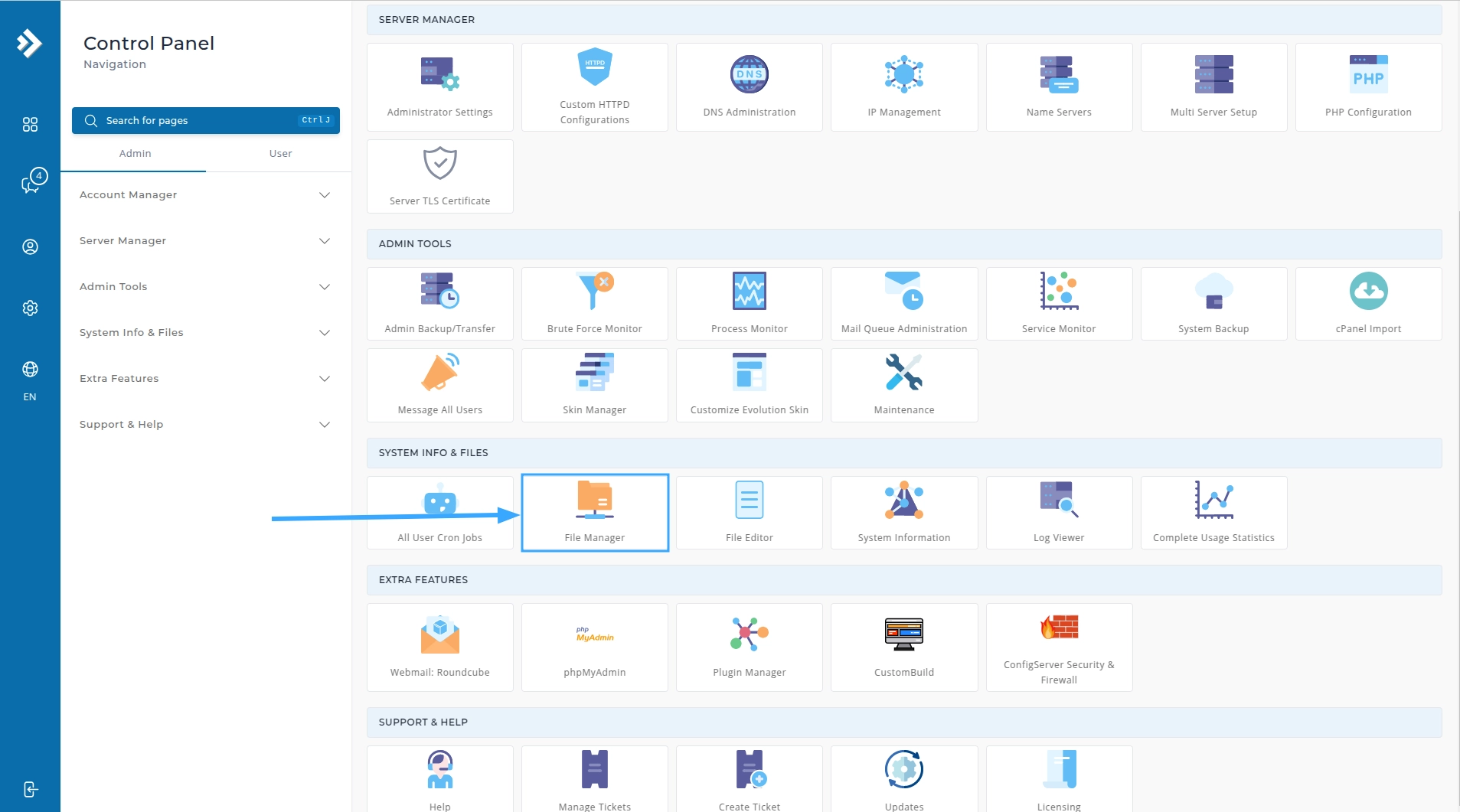Image resolution: width=1460 pixels, height=812 pixels.
Task: Open Licensing tile
Action: point(1059,779)
